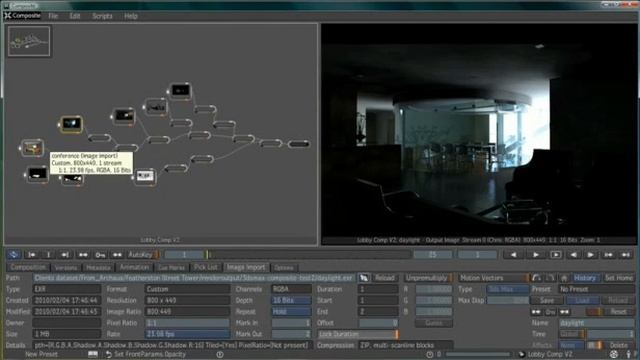Open the Help menu
Screen dimensions: 640x360
coord(131,16)
